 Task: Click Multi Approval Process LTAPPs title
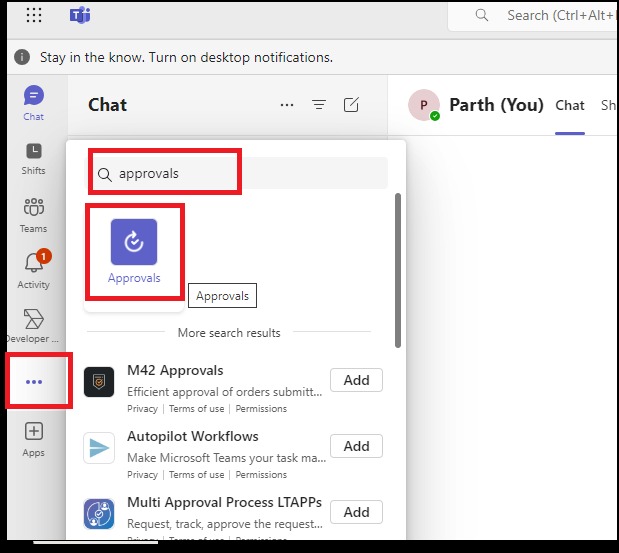click(x=224, y=502)
